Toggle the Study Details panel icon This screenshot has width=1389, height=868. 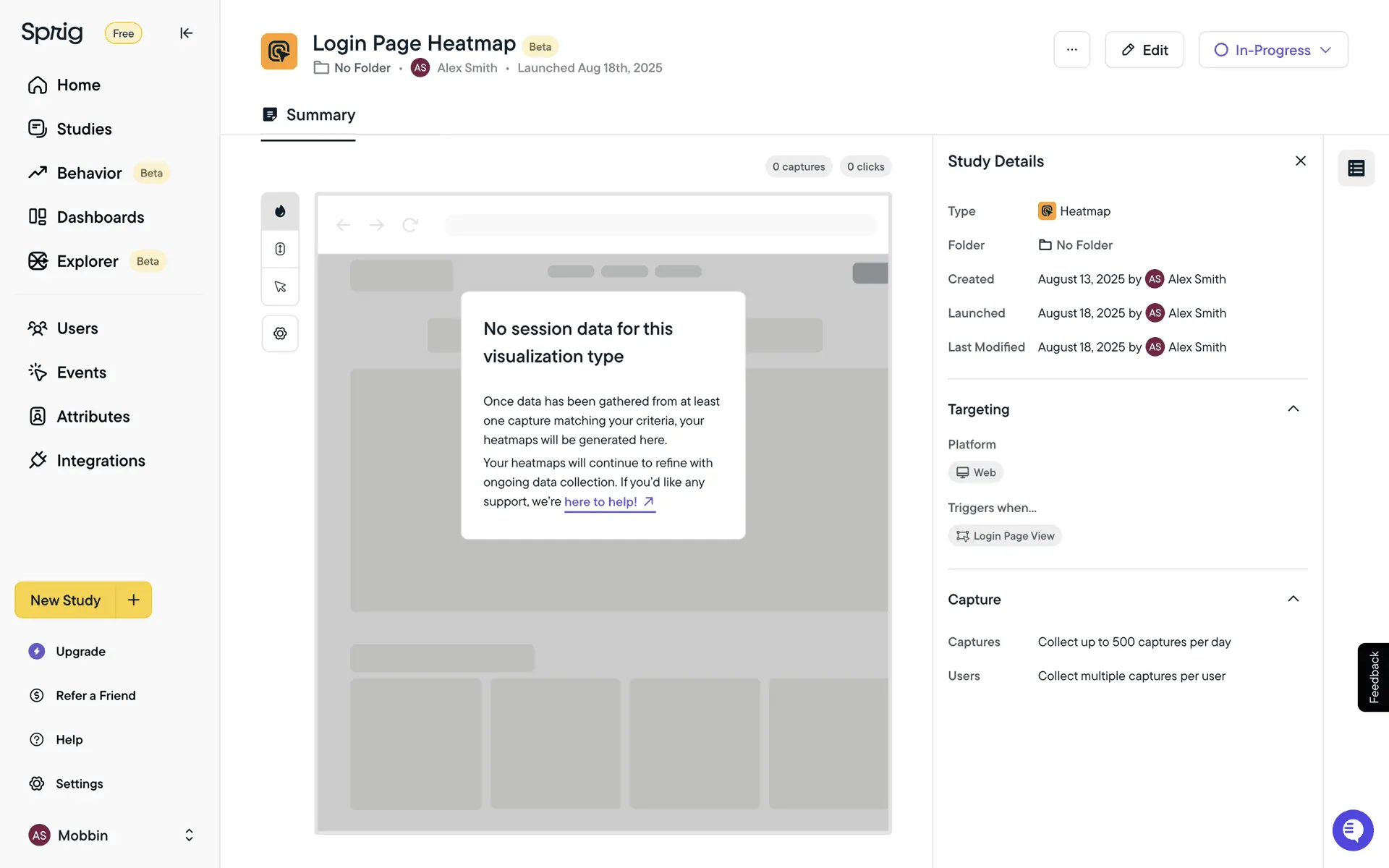tap(1356, 169)
